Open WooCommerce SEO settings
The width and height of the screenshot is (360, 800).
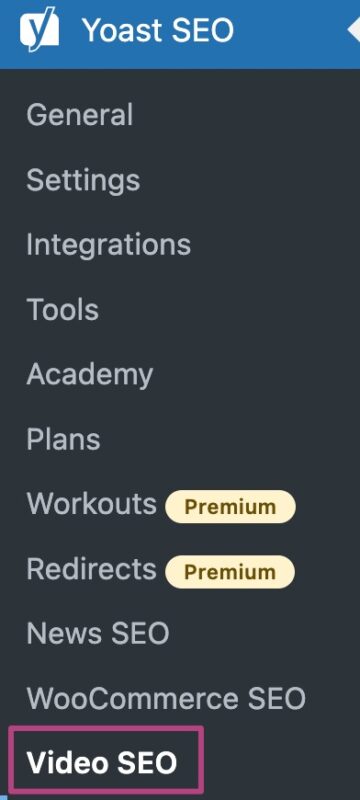166,699
